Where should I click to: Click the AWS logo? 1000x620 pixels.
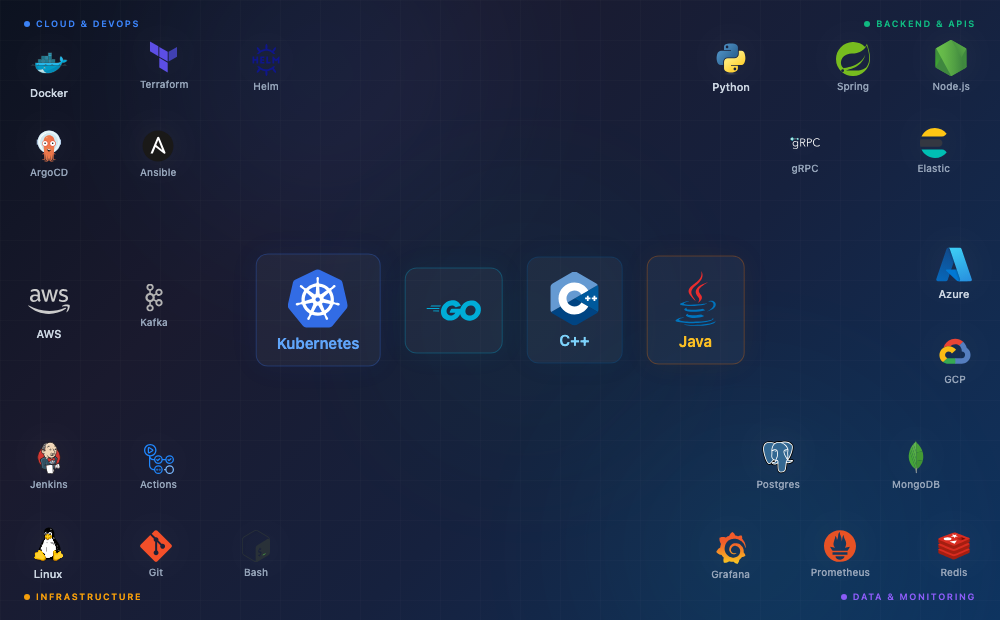click(49, 300)
